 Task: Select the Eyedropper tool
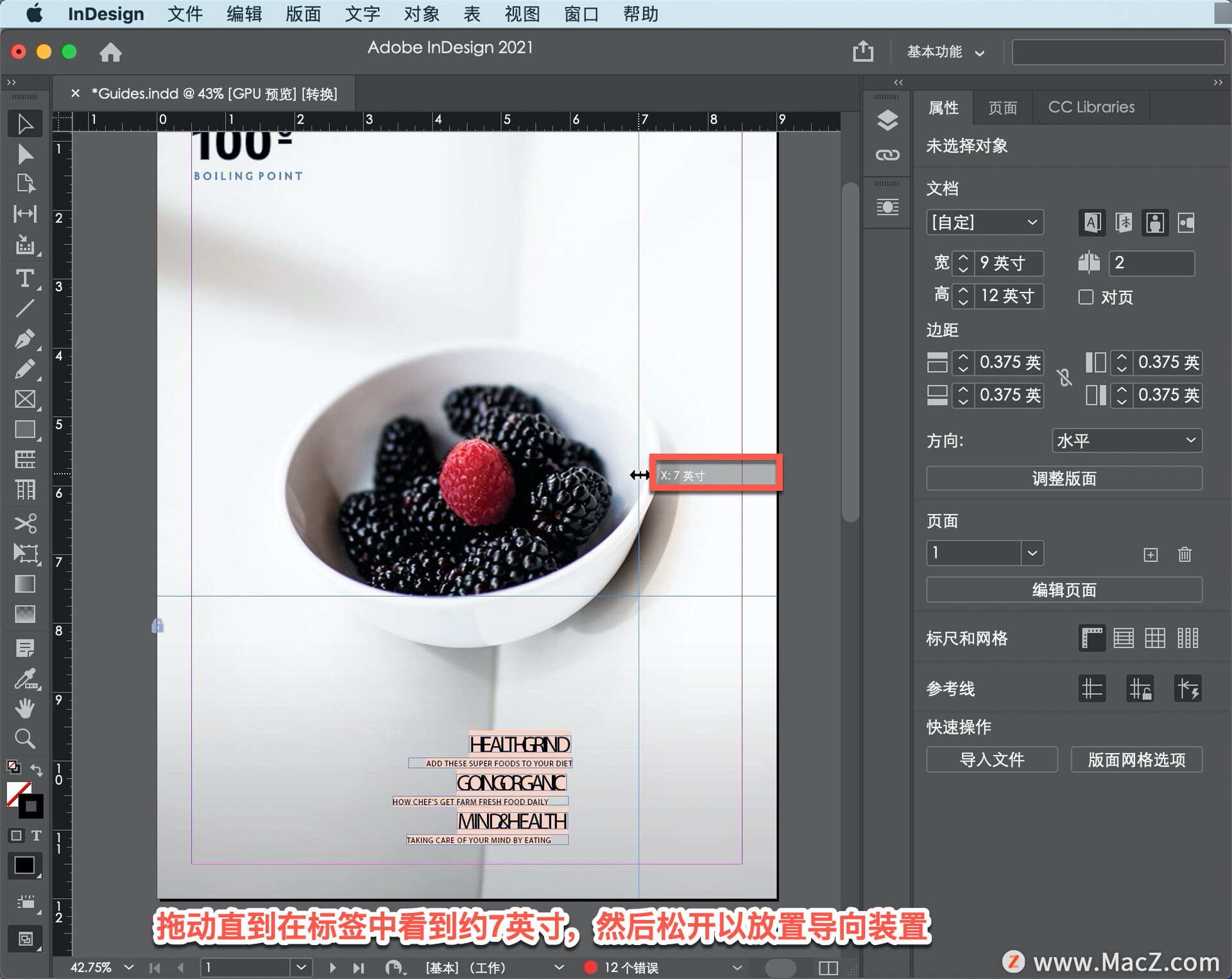[x=25, y=678]
